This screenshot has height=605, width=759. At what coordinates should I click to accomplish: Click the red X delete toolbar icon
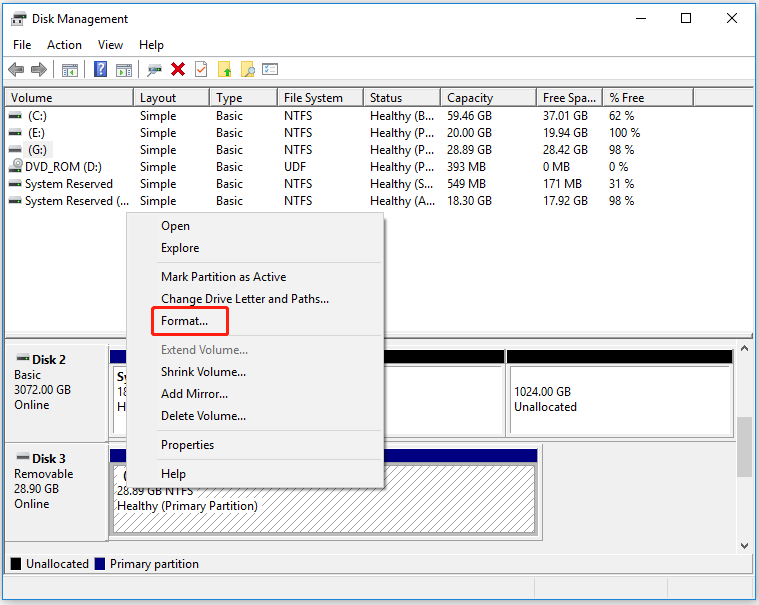coord(178,70)
